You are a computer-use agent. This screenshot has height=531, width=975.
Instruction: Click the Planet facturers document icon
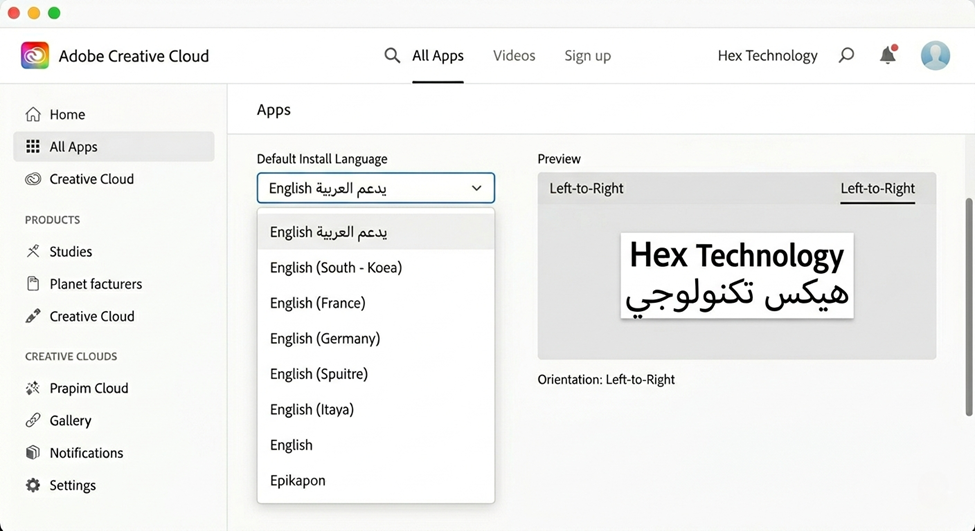tap(33, 284)
